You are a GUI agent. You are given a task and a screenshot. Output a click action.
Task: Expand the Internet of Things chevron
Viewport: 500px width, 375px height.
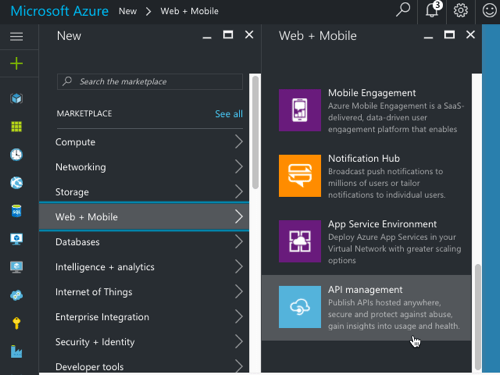coord(239,292)
